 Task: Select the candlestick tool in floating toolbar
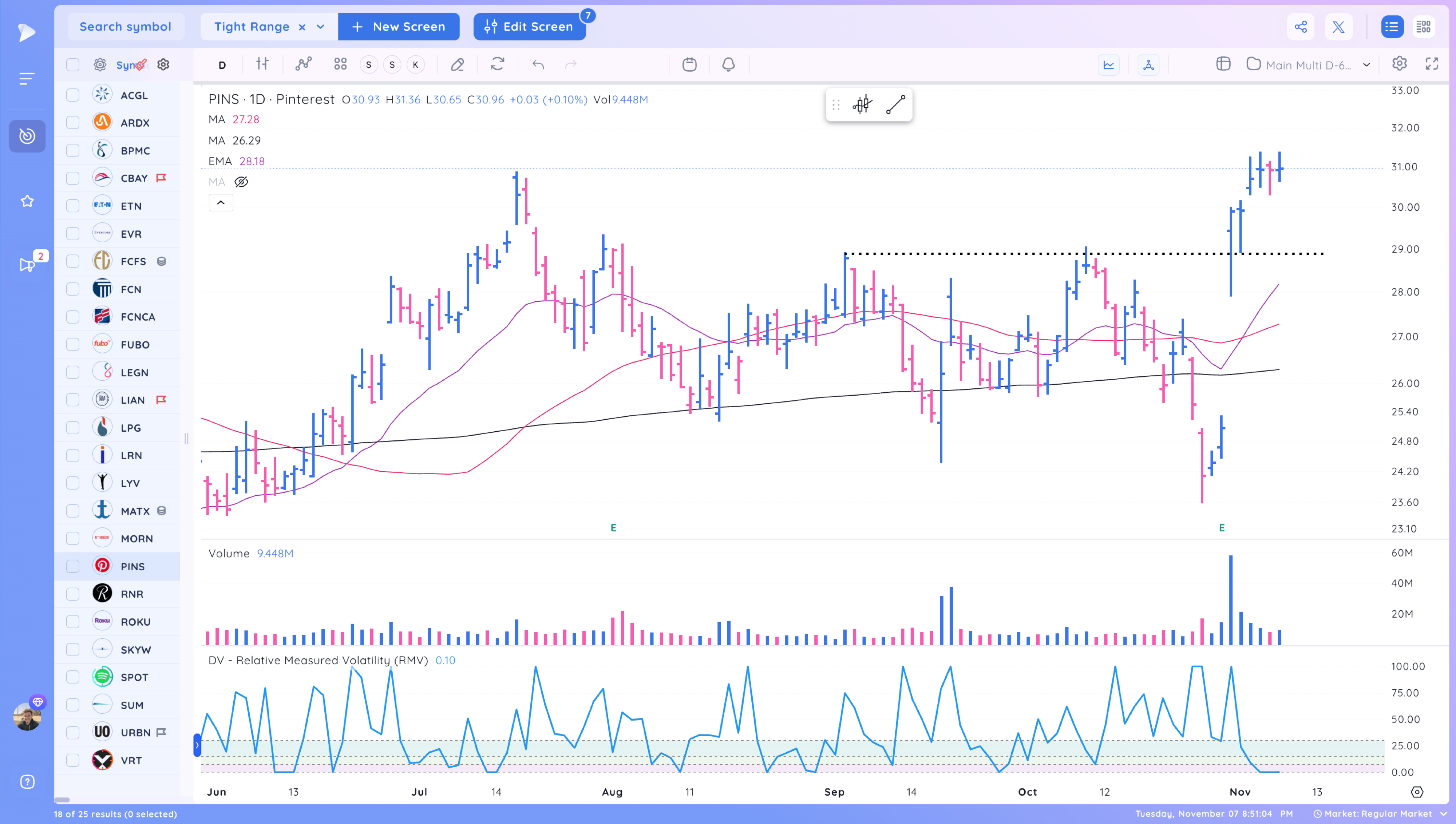click(x=862, y=105)
